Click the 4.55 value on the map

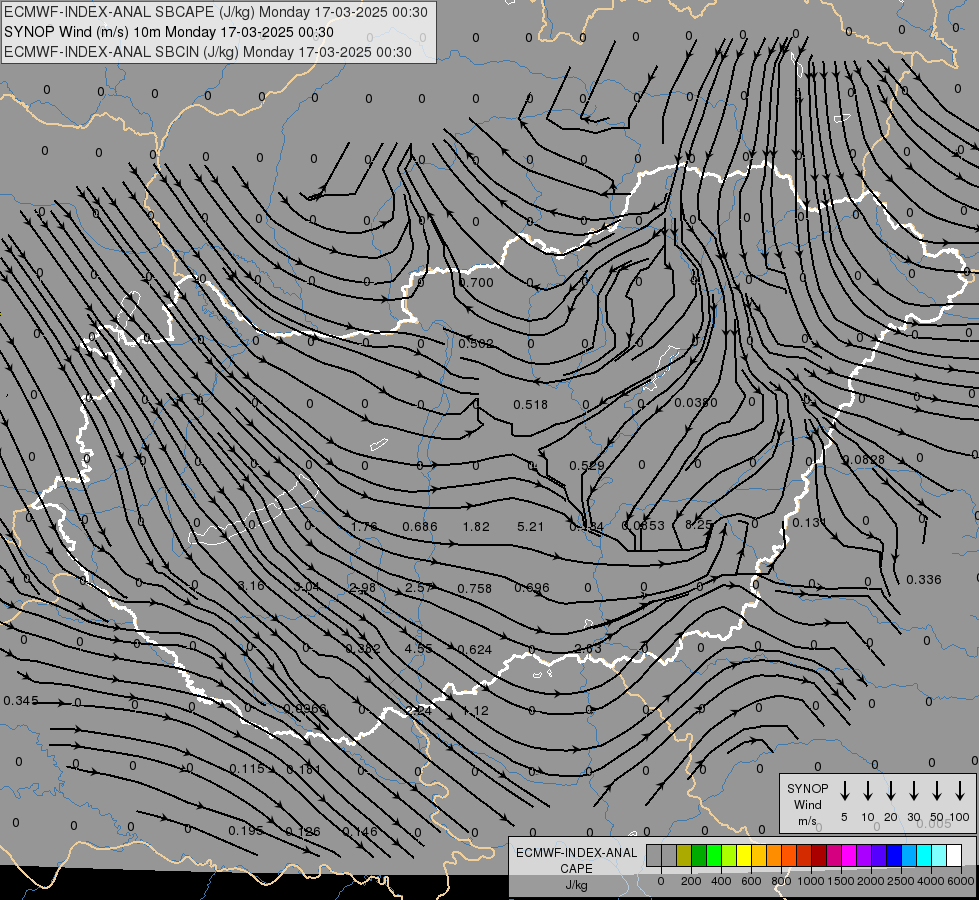pos(418,648)
